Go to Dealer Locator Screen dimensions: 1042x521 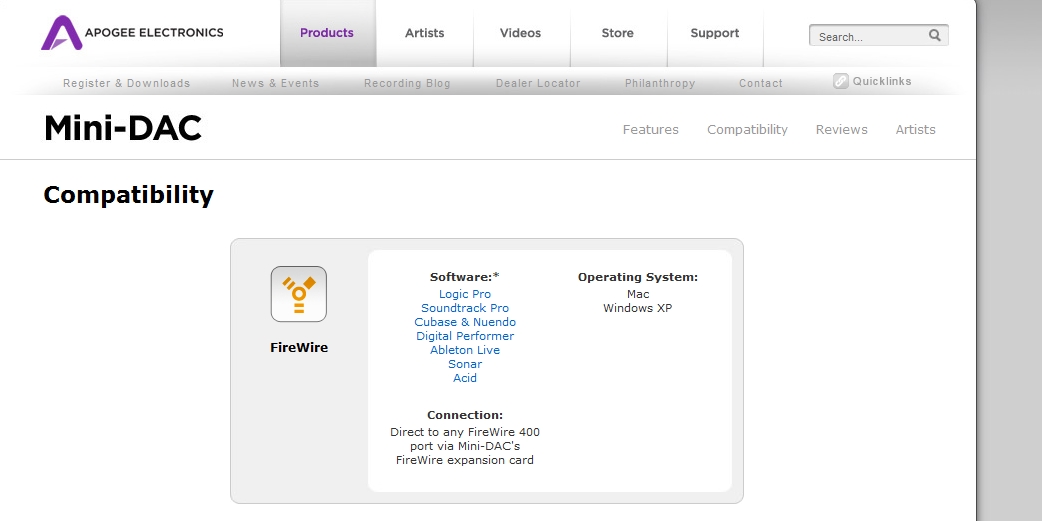[538, 83]
